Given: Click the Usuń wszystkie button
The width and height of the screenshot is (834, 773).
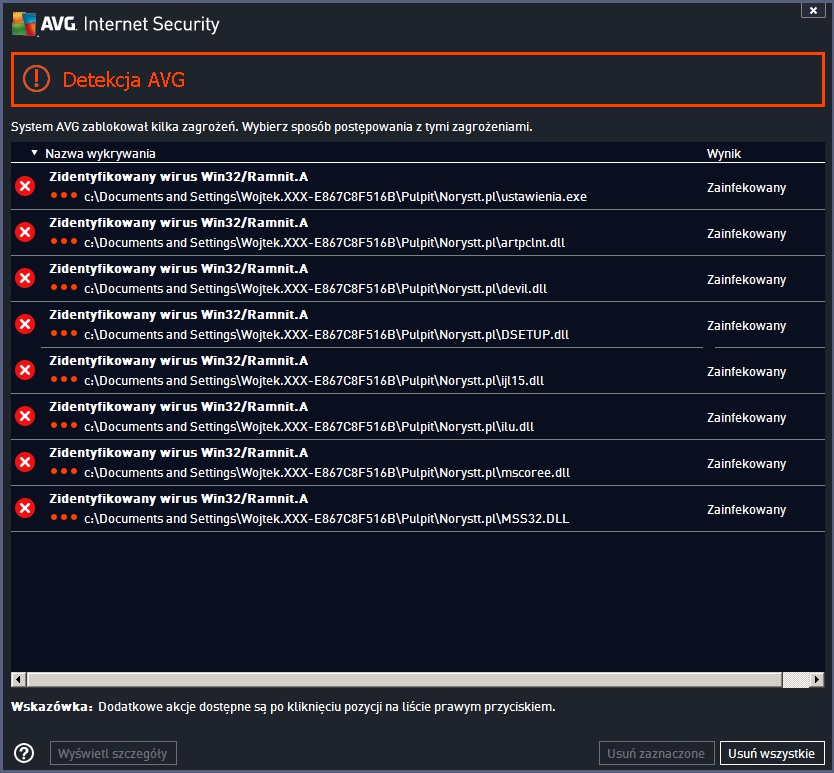Looking at the screenshot, I should coord(772,753).
